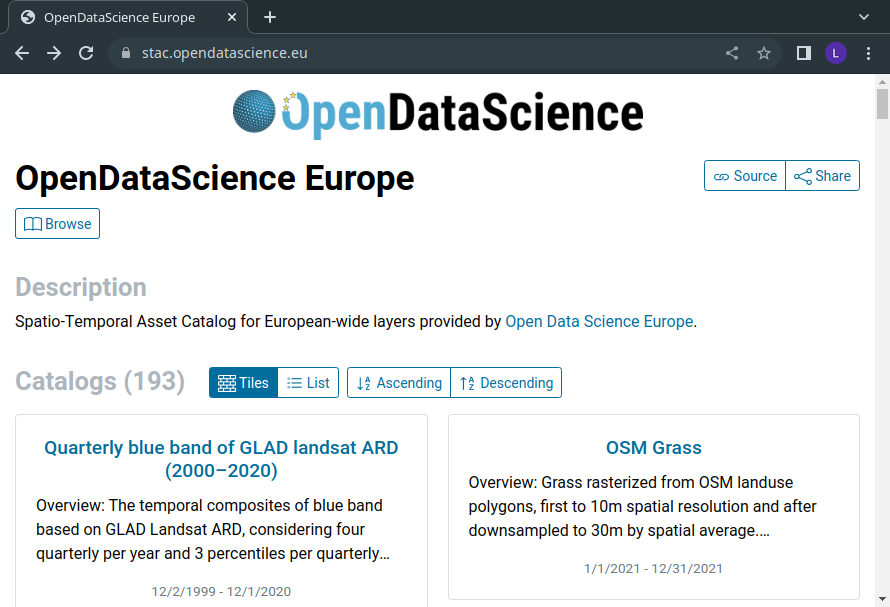
Task: Click the share icon in the address bar
Action: pos(732,53)
